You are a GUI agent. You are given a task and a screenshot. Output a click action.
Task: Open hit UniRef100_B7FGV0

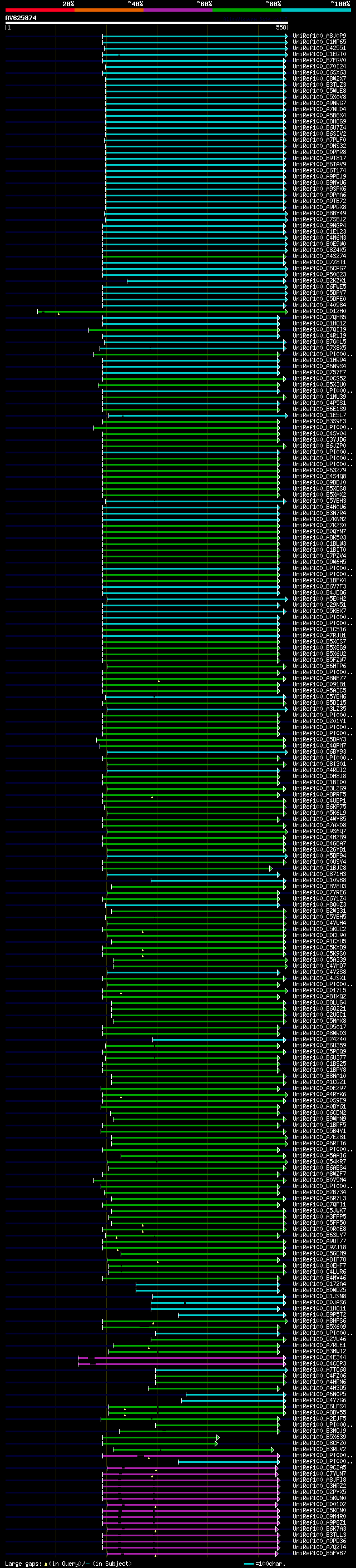319,60
